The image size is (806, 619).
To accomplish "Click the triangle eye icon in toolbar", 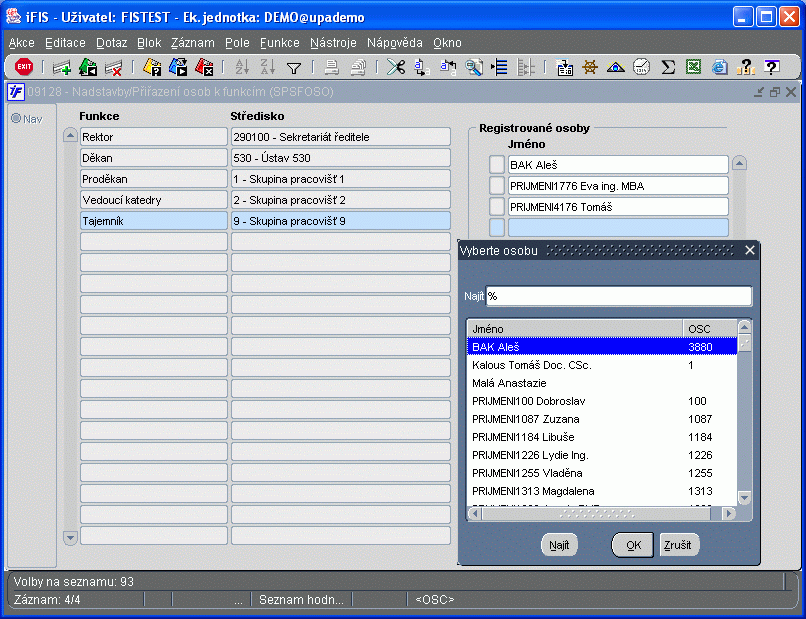I will click(615, 67).
